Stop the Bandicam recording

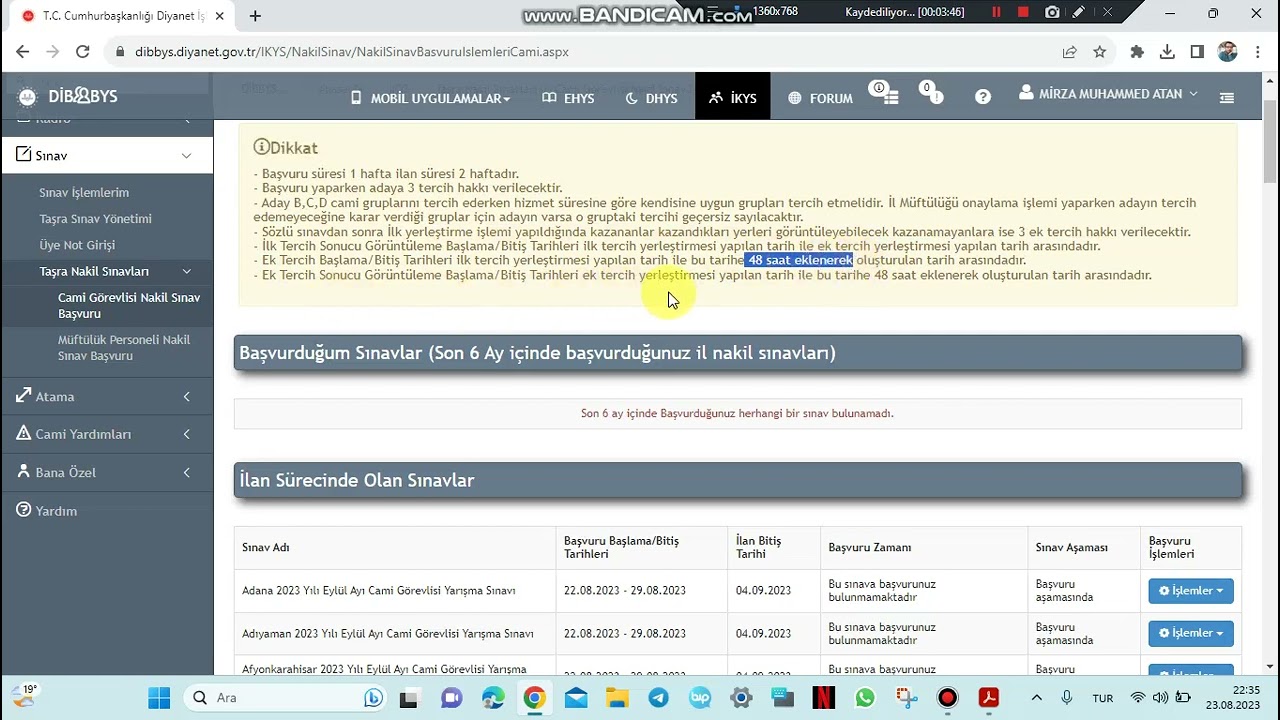click(x=1023, y=13)
